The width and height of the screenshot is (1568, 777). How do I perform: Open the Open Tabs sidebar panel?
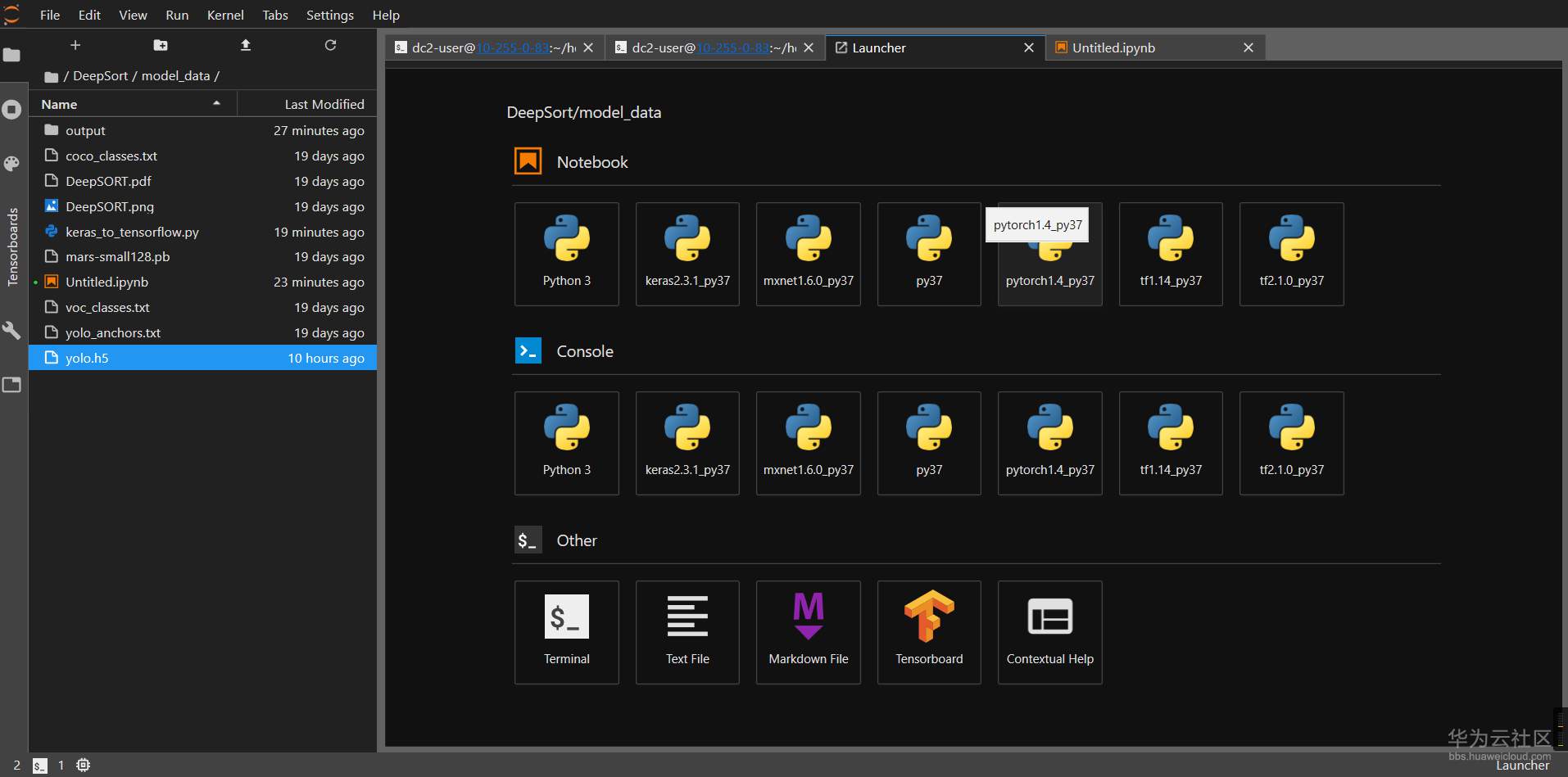(11, 385)
